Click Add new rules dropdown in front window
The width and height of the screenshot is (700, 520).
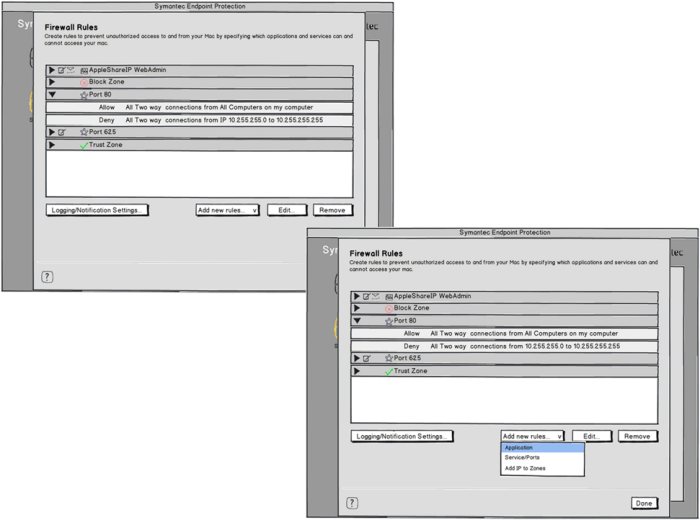coord(533,437)
